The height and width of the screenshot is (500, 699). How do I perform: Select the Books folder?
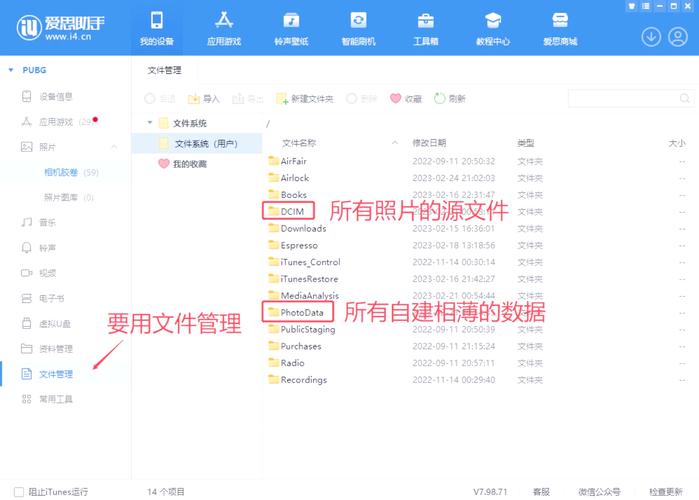288,195
